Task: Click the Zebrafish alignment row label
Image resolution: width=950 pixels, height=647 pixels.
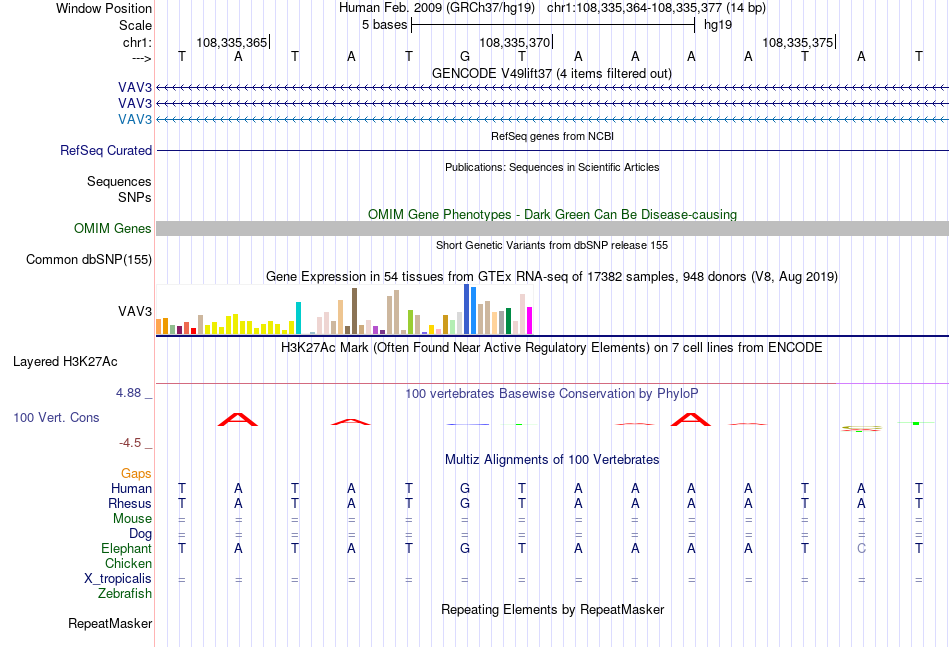Action: pos(125,594)
